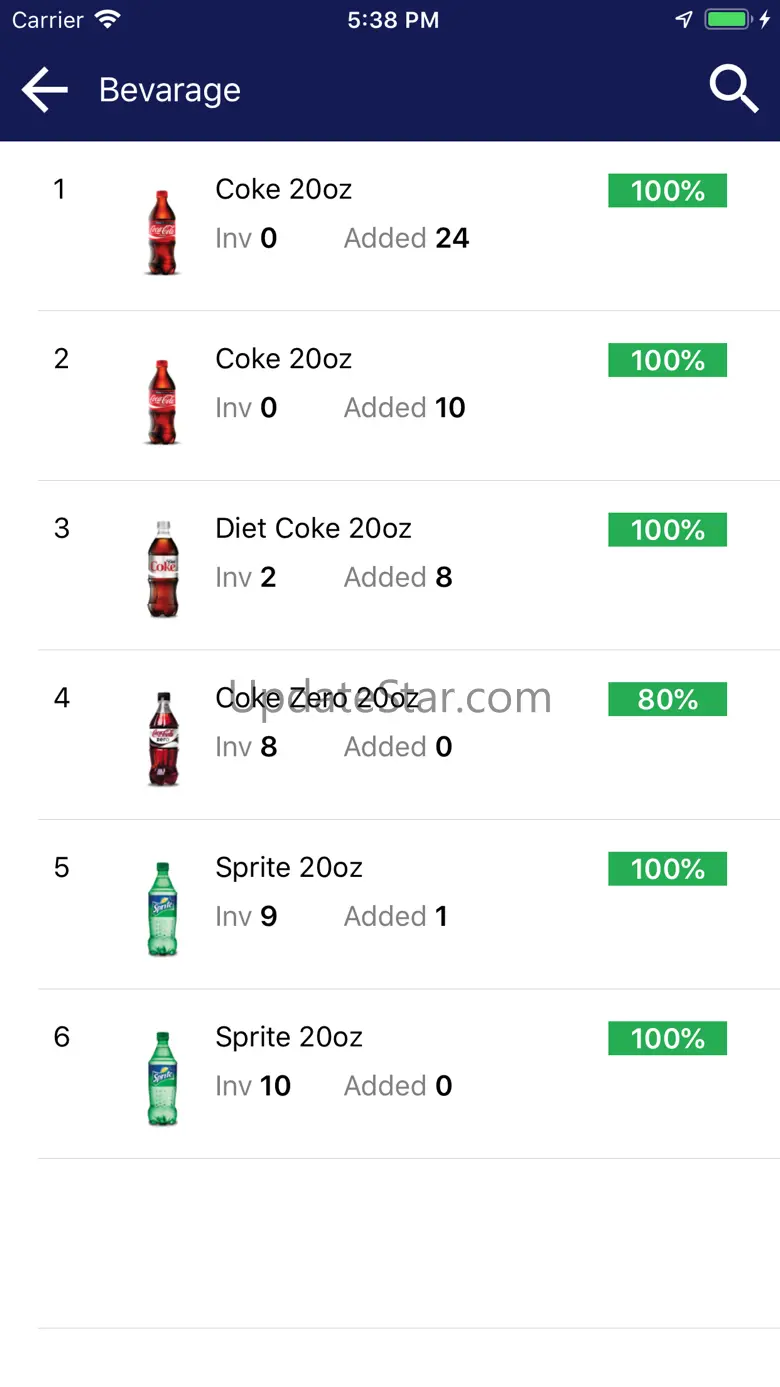Tap the Coke bottle image in row 1
Image resolution: width=780 pixels, height=1387 pixels.
click(162, 232)
